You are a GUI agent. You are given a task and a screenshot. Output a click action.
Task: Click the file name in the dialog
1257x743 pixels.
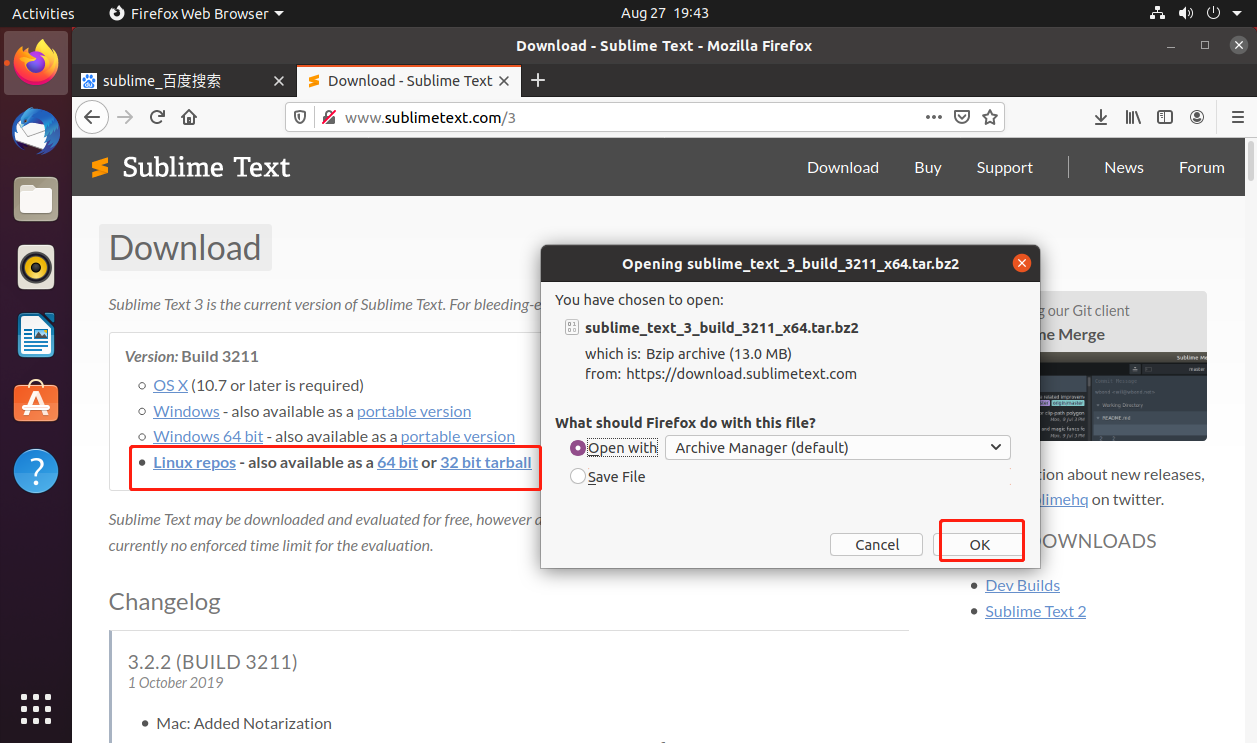722,327
